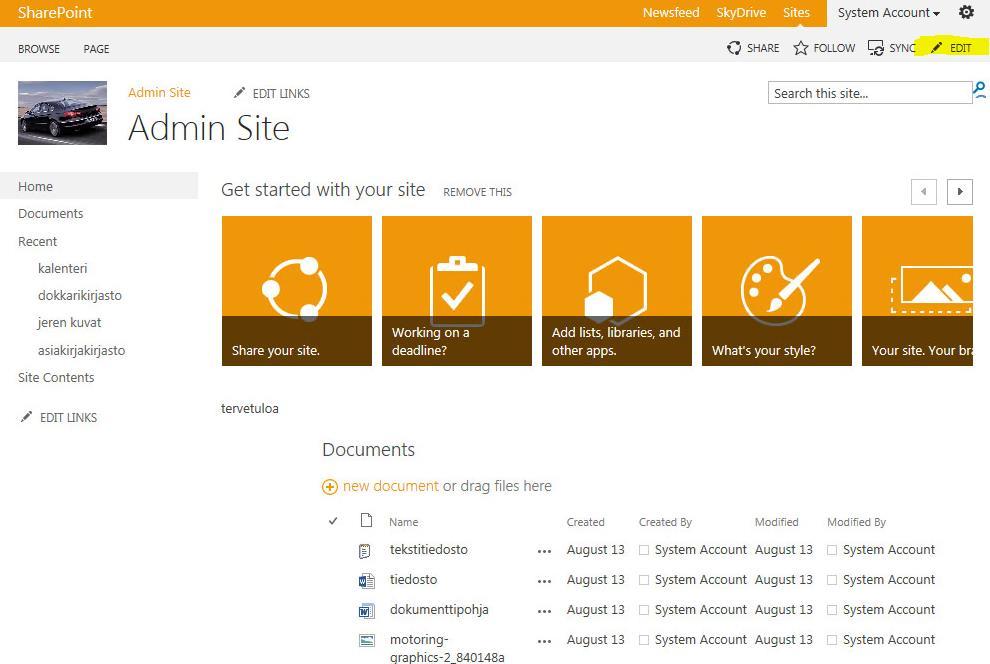Open the Working on a deadline tile
This screenshot has width=990, height=664.
456,290
